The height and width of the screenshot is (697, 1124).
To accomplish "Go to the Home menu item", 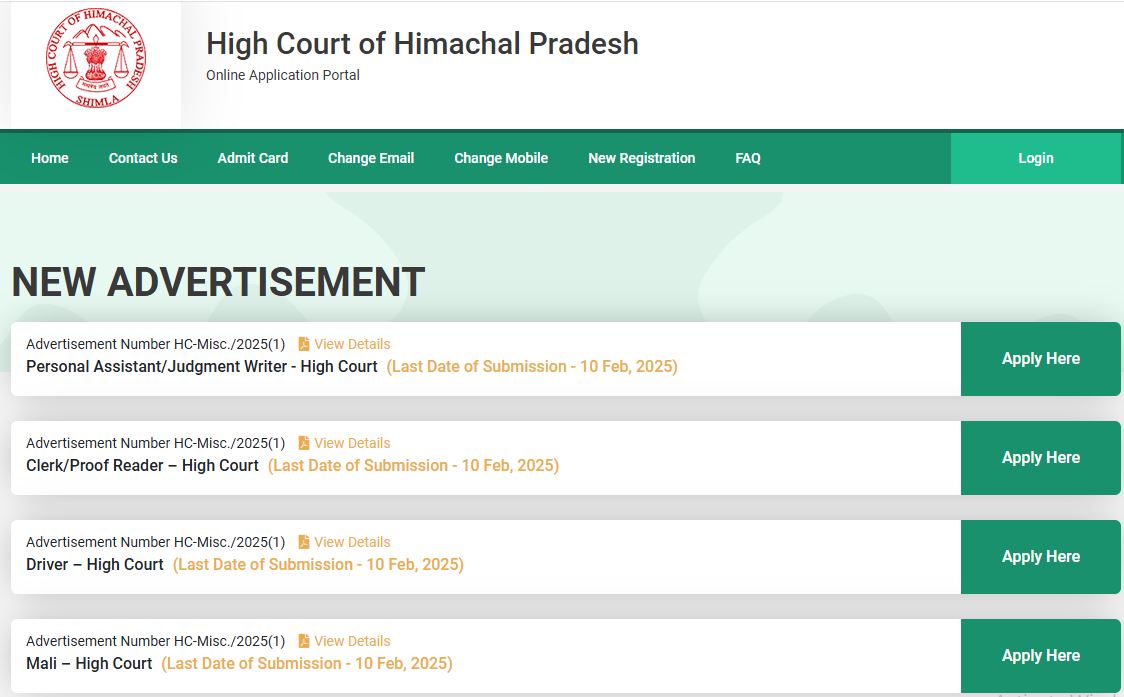I will 49,158.
